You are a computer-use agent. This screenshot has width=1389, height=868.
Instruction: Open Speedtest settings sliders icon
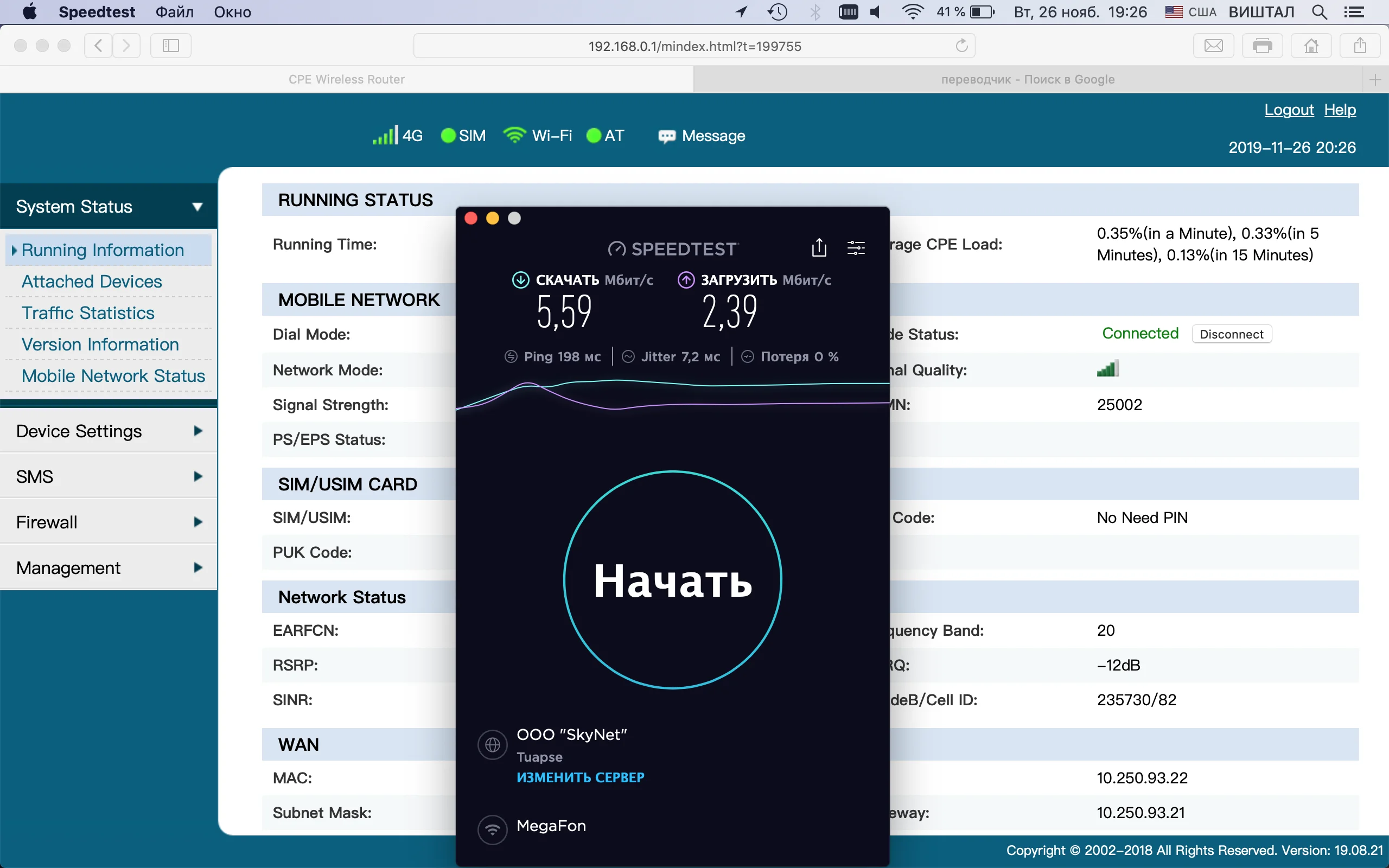(x=856, y=248)
